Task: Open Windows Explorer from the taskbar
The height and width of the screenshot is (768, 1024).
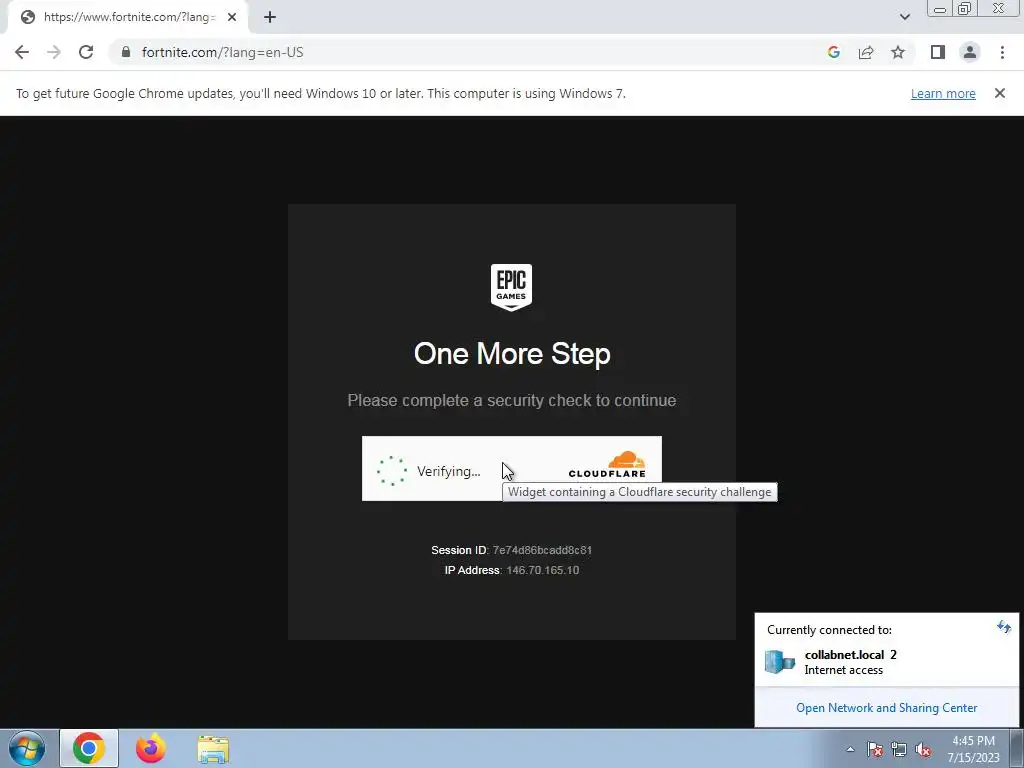Action: (x=213, y=750)
